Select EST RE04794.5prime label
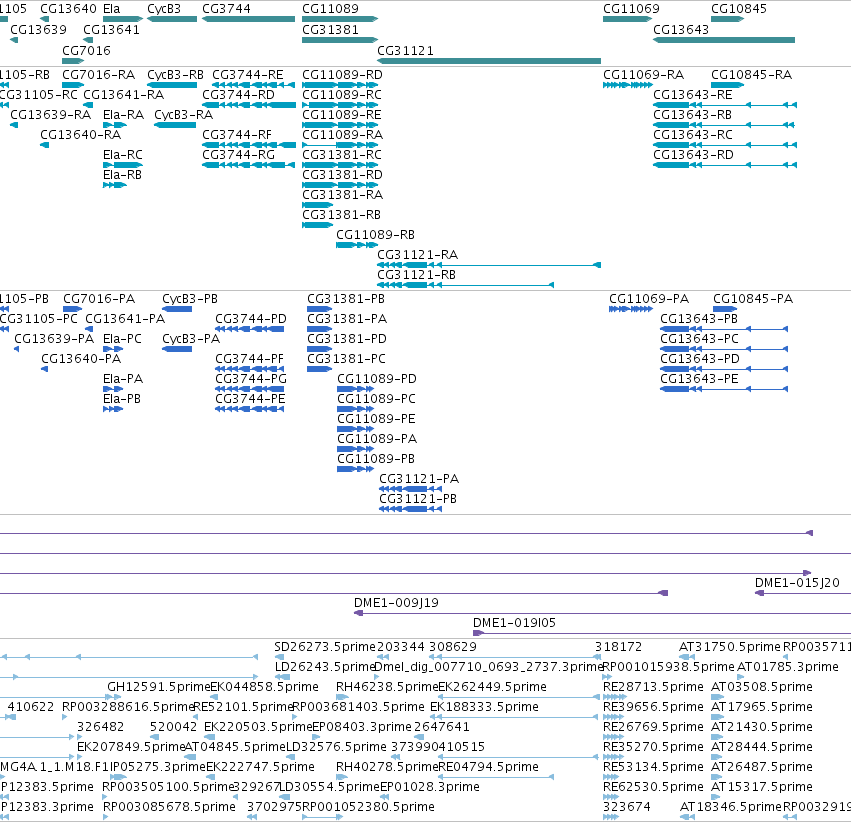The width and height of the screenshot is (851, 822). point(488,767)
